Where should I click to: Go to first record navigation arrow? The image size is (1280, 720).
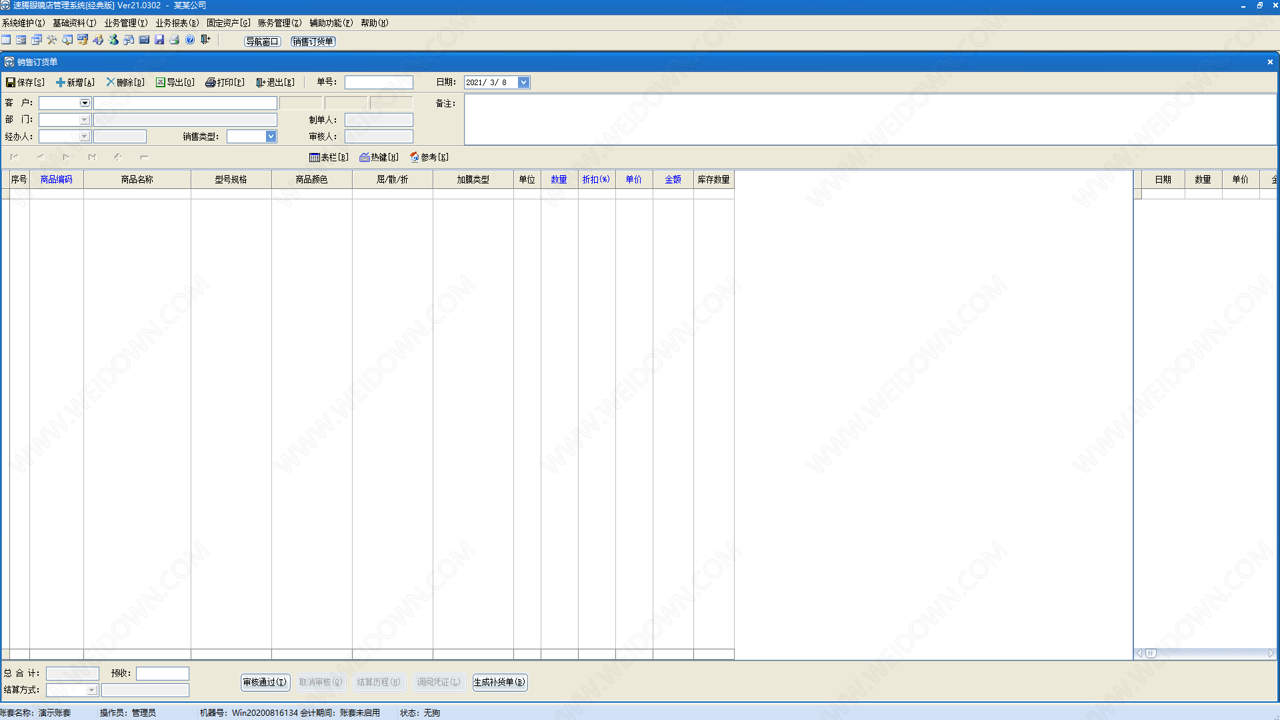tap(15, 157)
